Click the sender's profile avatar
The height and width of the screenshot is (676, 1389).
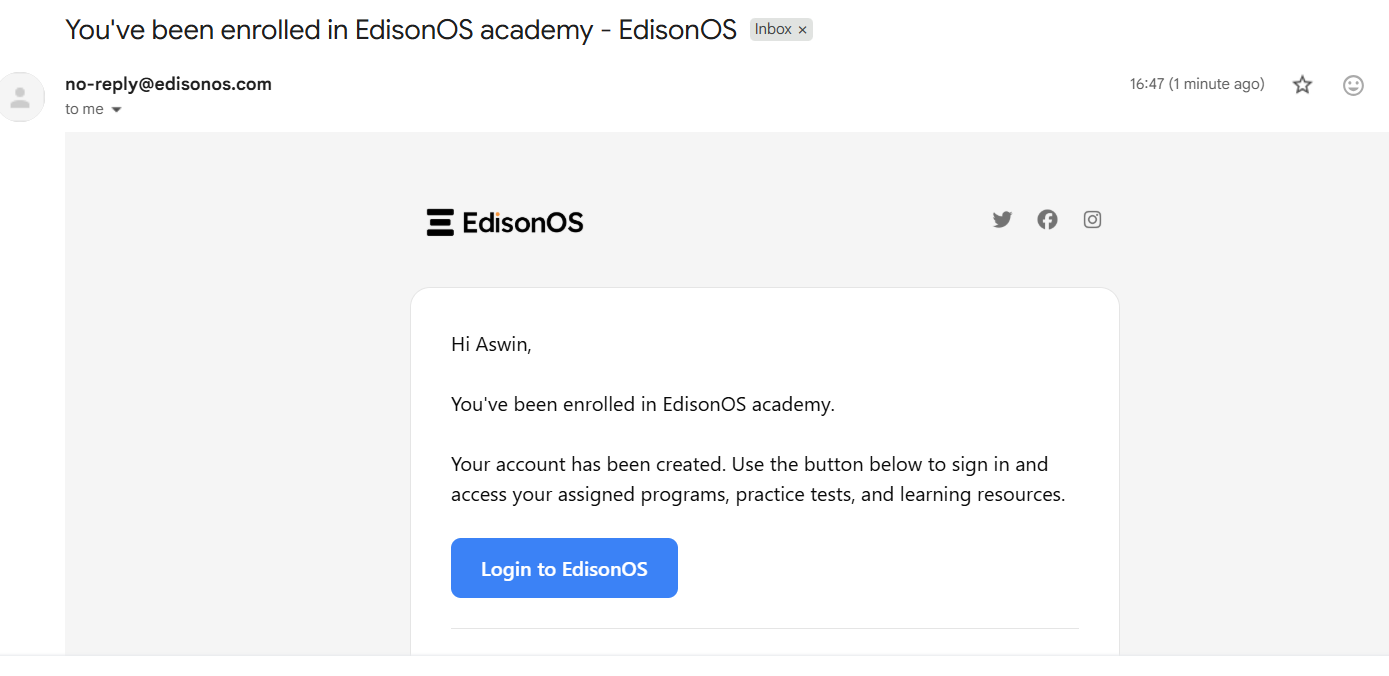[20, 97]
